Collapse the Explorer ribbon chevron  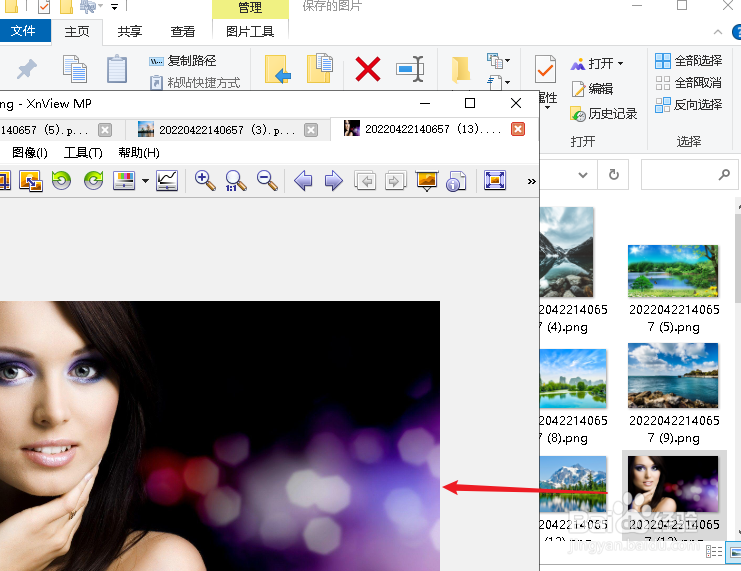tap(718, 32)
